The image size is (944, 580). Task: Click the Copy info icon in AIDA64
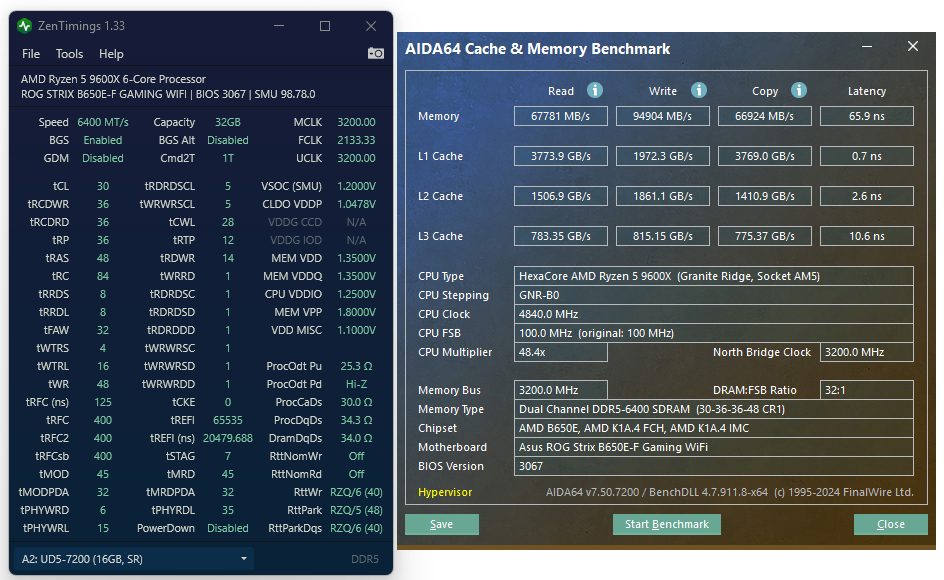click(798, 90)
